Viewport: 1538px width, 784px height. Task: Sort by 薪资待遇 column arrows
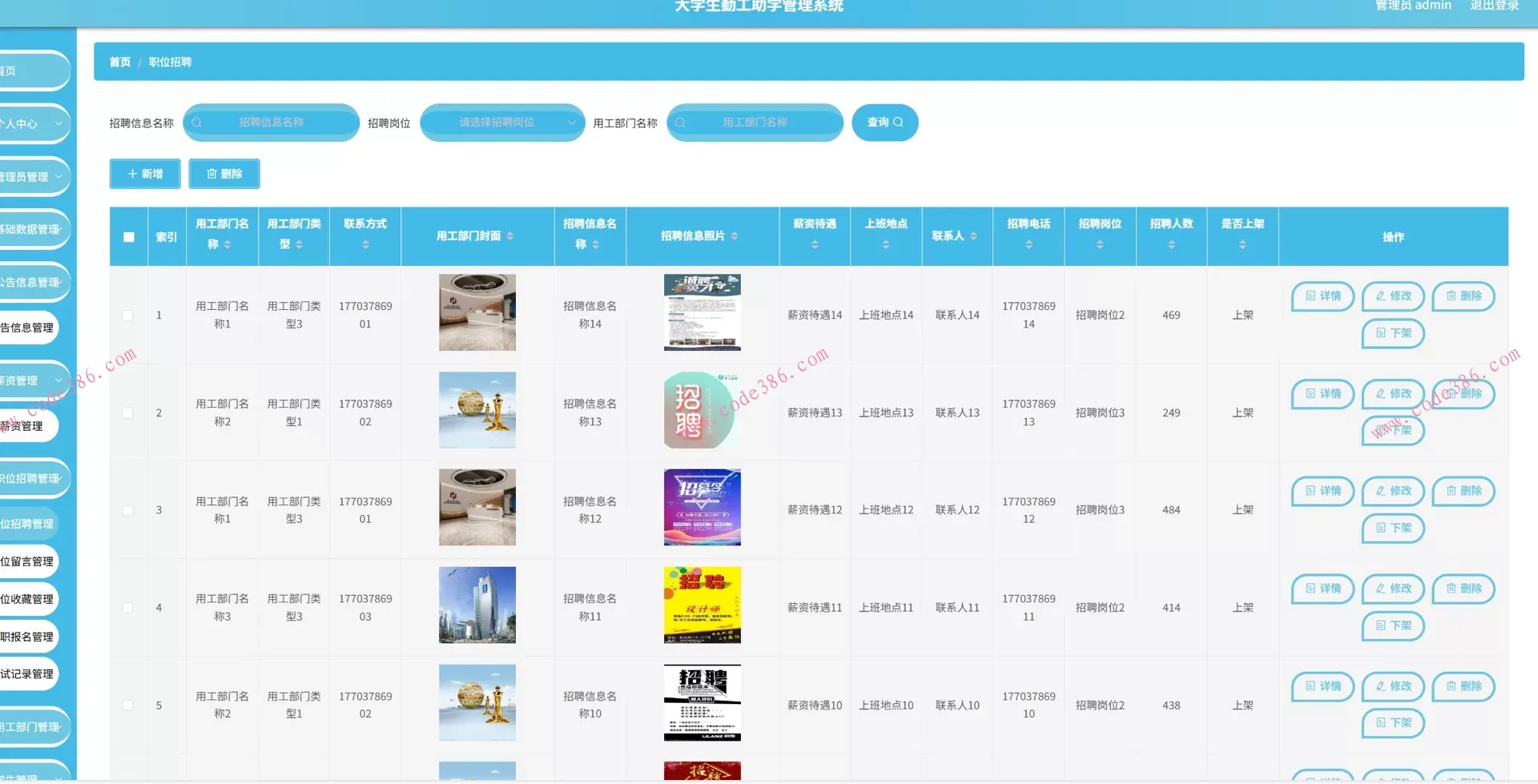815,244
